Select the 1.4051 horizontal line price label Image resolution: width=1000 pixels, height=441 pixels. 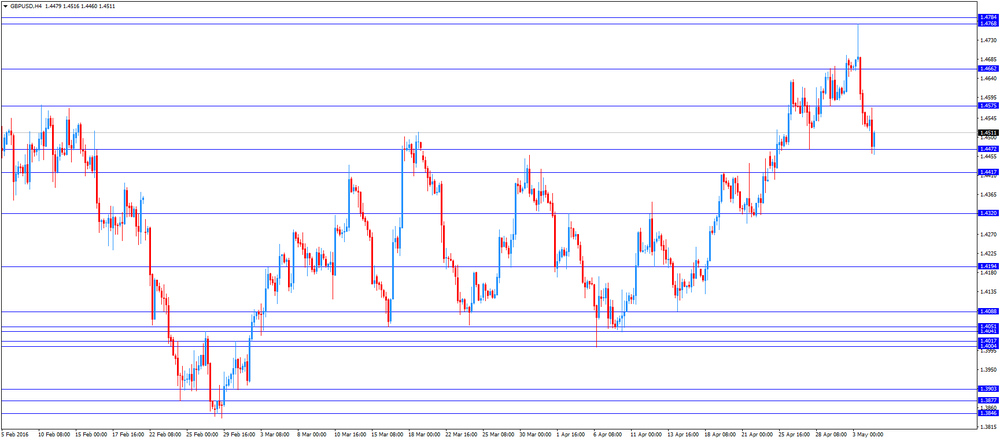pyautogui.click(x=988, y=326)
